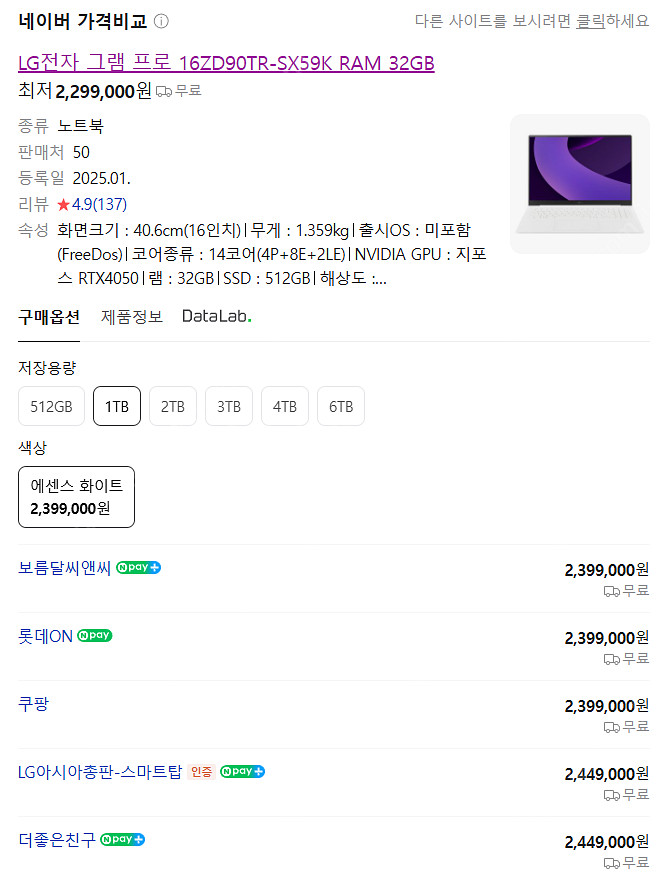Click the red star rating icon
Screen dimensions: 662x879
click(x=63, y=205)
